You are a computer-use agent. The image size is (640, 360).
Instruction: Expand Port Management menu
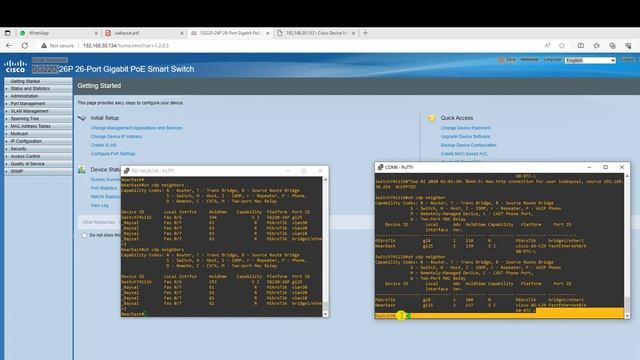[x=38, y=104]
